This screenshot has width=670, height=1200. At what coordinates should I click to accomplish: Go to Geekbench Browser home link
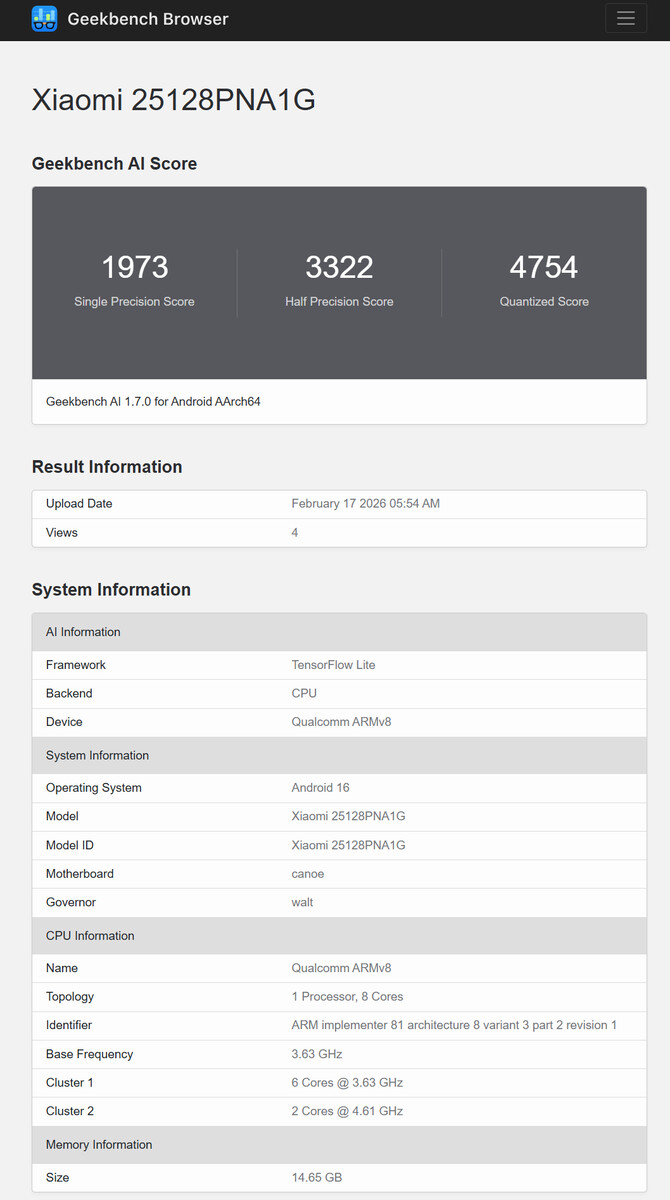(x=147, y=19)
